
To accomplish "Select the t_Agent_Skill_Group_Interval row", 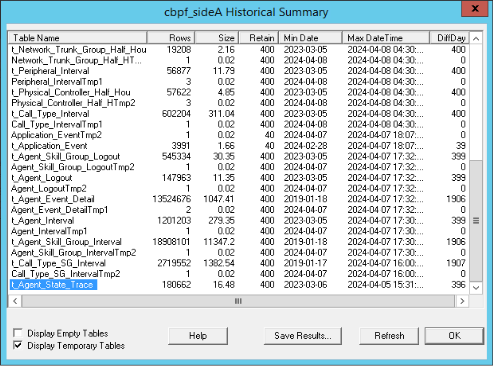I will 239,242.
